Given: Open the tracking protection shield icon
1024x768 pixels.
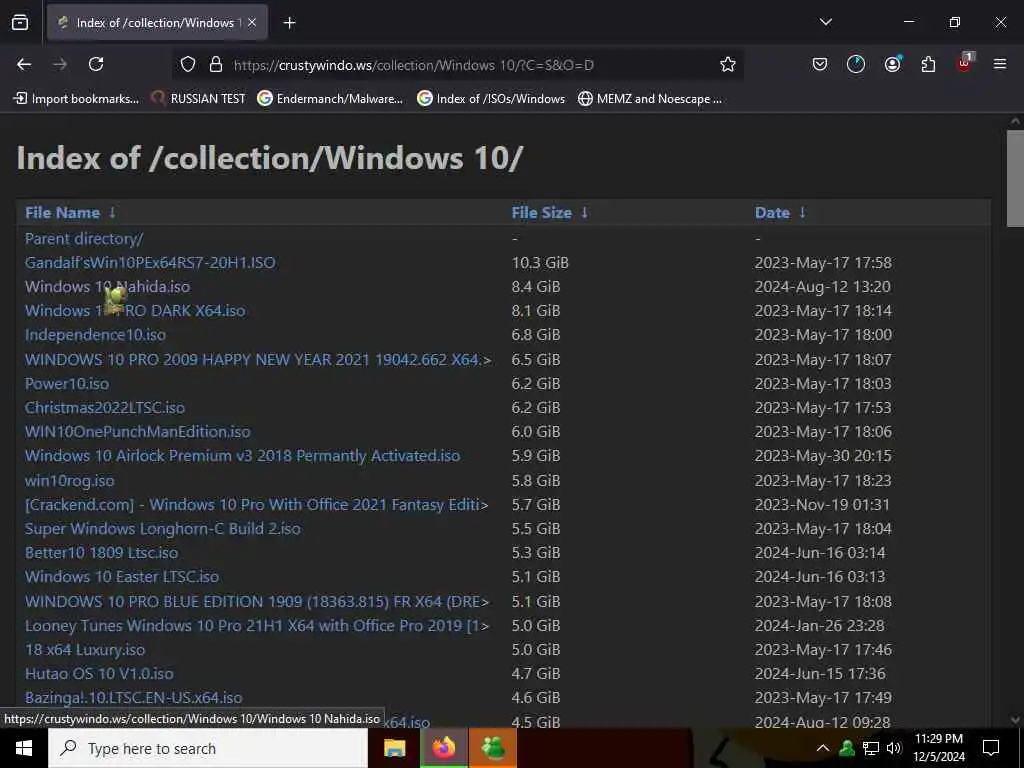Looking at the screenshot, I should 188,64.
